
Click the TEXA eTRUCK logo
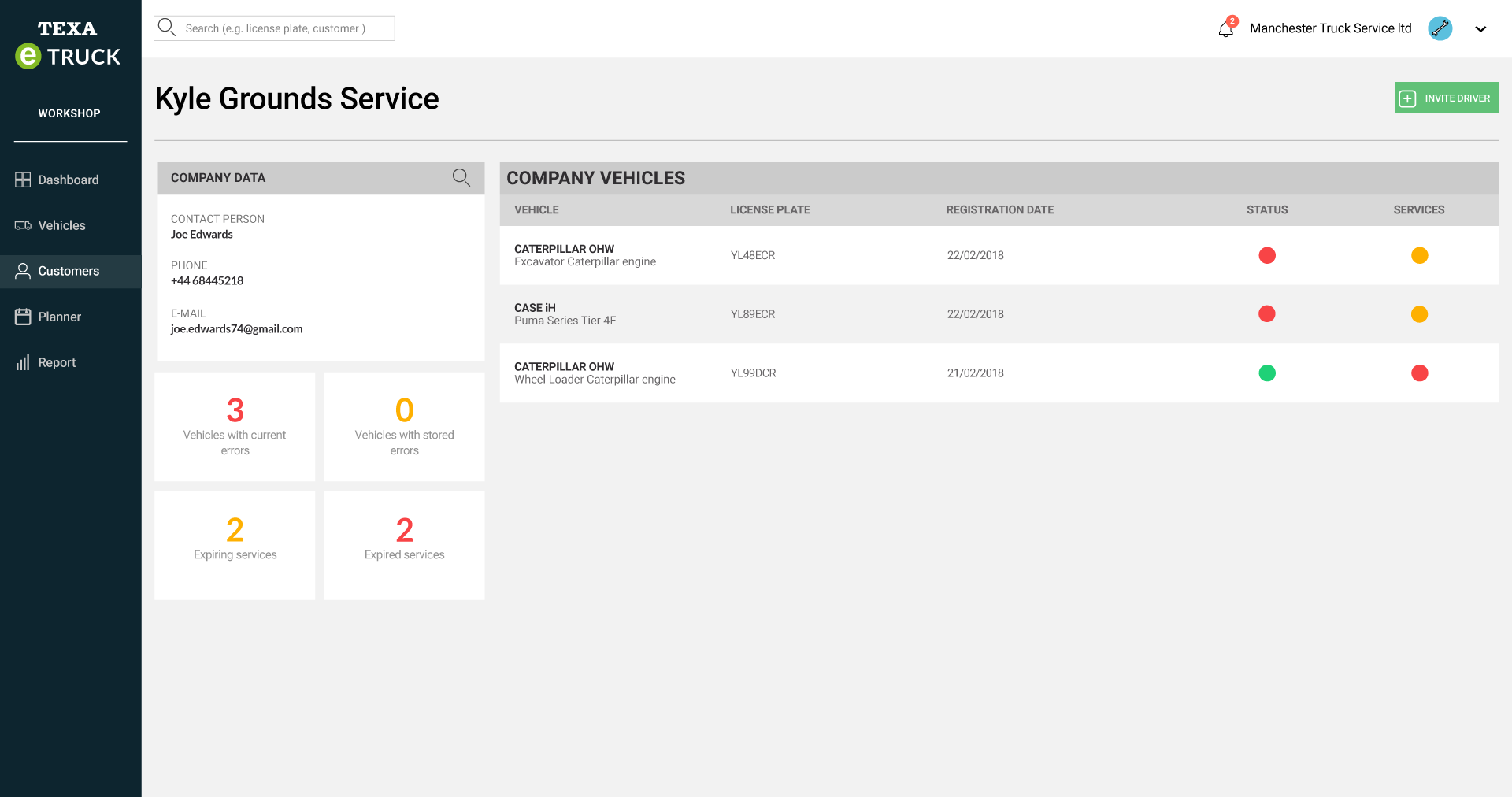[68, 45]
